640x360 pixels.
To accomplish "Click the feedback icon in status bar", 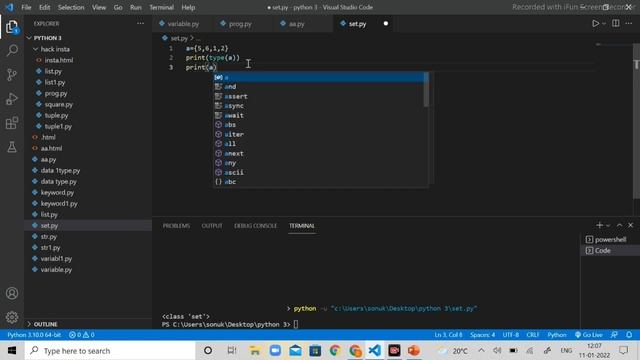I will [614, 335].
